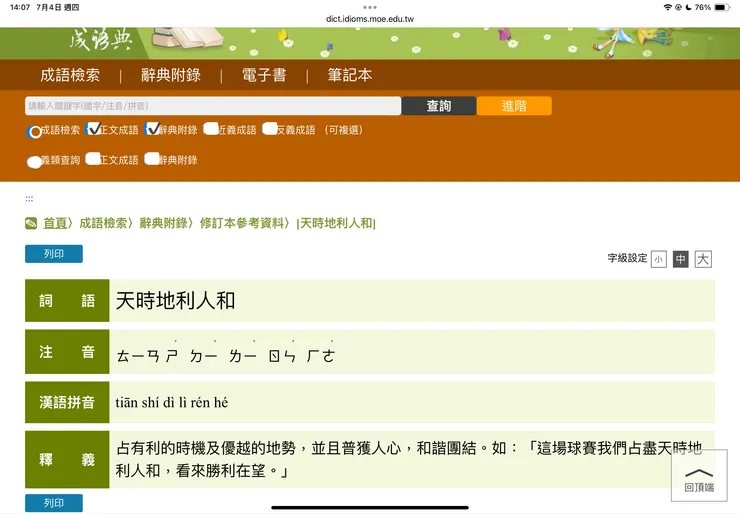The width and height of the screenshot is (740, 514).
Task: Set font size to medium 中
Action: 681,259
